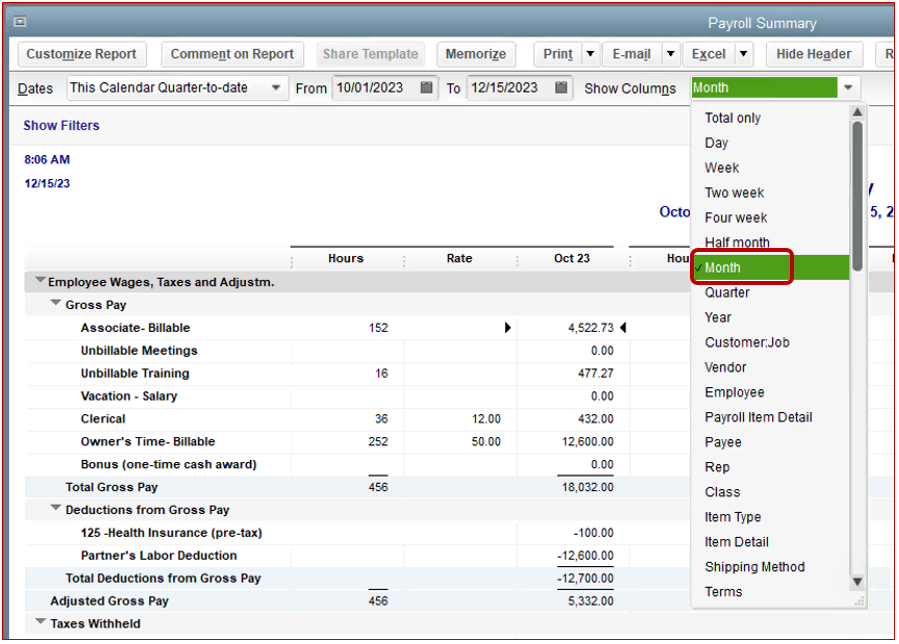Image resolution: width=899 pixels, height=644 pixels.
Task: Open the E-mail dropdown arrow
Action: pyautogui.click(x=670, y=54)
